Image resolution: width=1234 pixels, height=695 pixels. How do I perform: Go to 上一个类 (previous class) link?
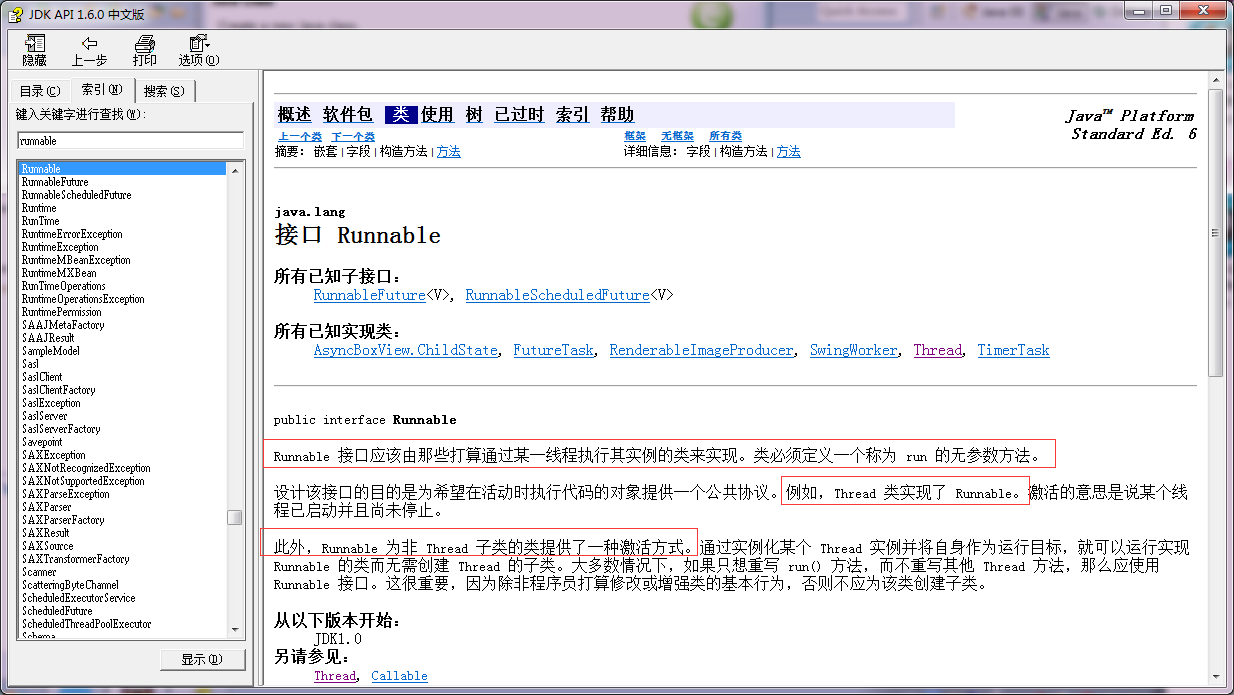[299, 137]
